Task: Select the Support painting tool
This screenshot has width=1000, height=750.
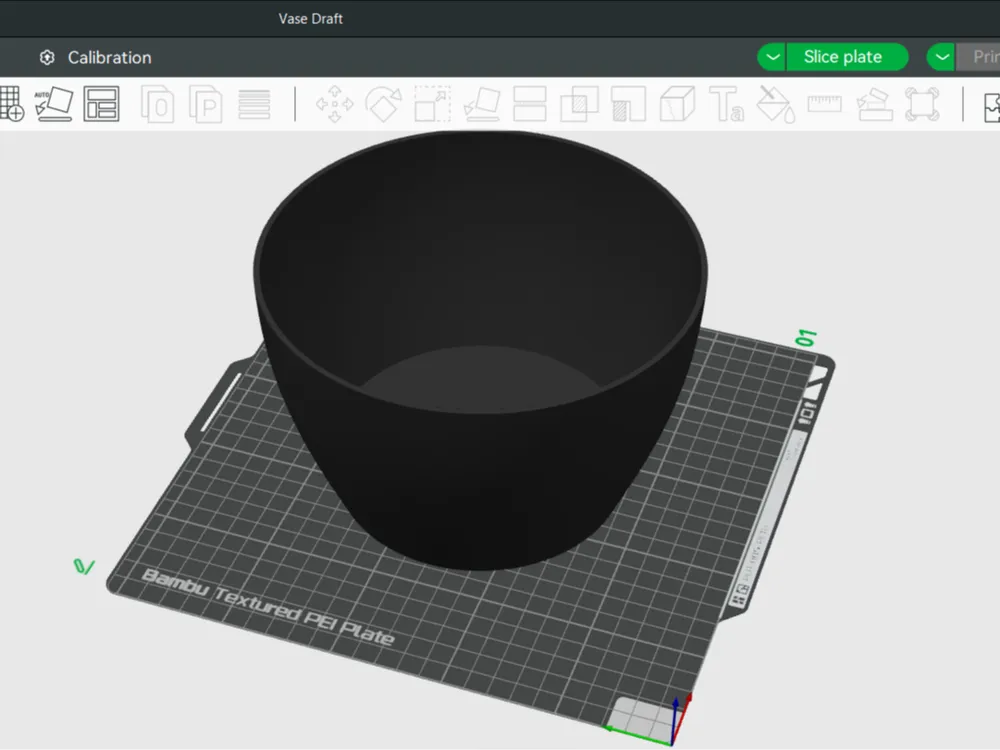Action: pyautogui.click(x=628, y=104)
